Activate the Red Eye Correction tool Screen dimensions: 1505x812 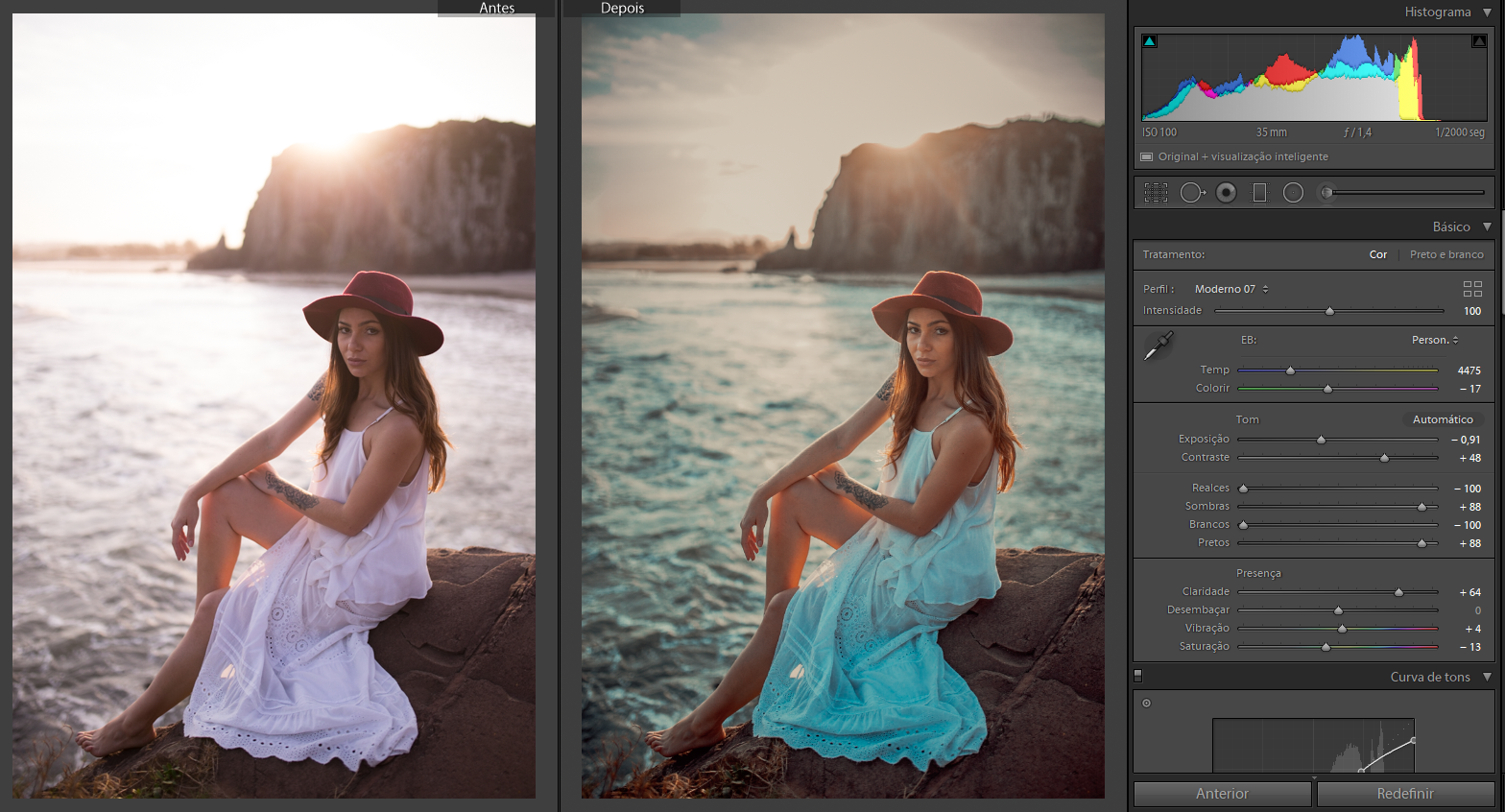coord(1226,193)
